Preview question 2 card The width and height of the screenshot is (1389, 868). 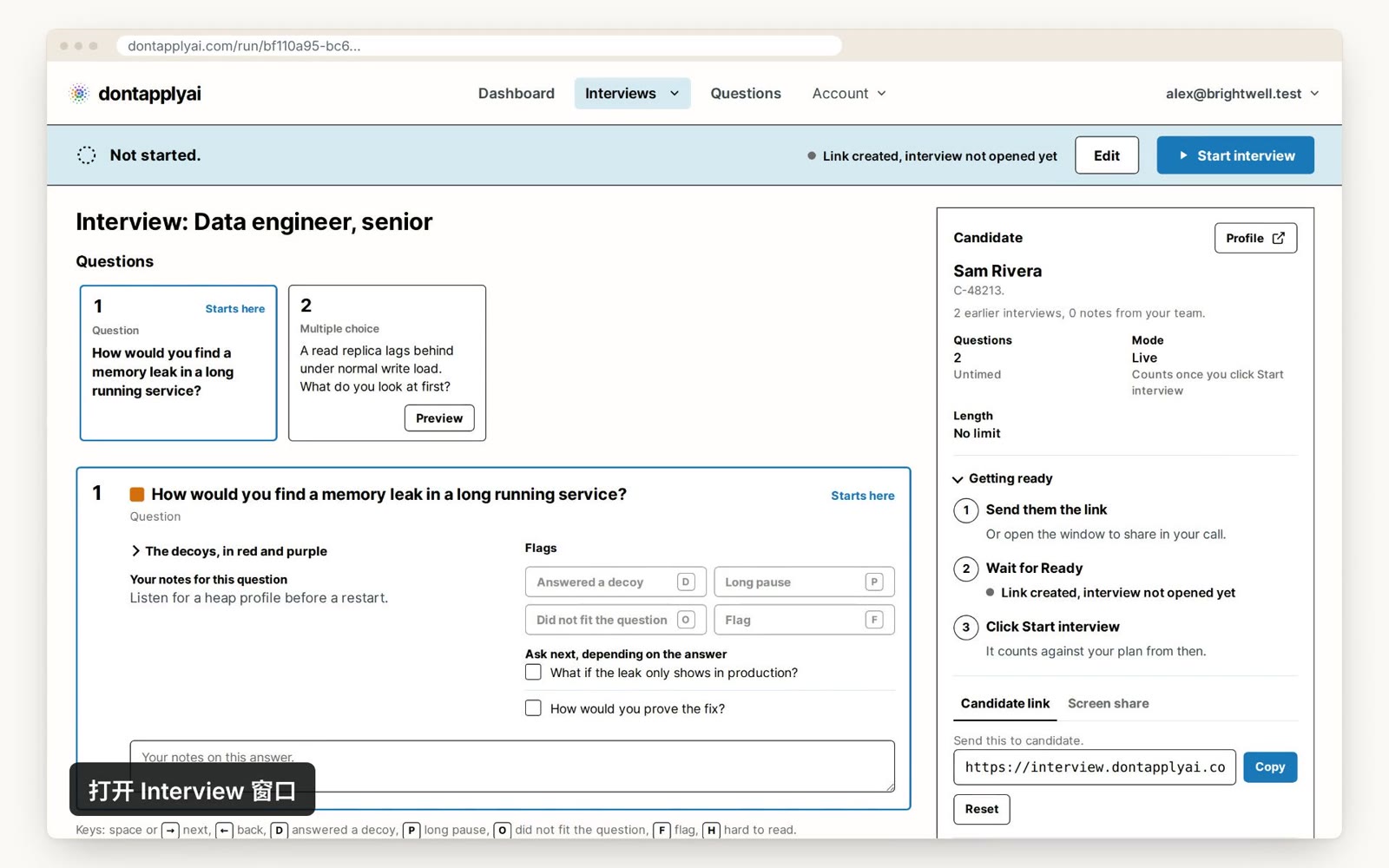coord(439,418)
